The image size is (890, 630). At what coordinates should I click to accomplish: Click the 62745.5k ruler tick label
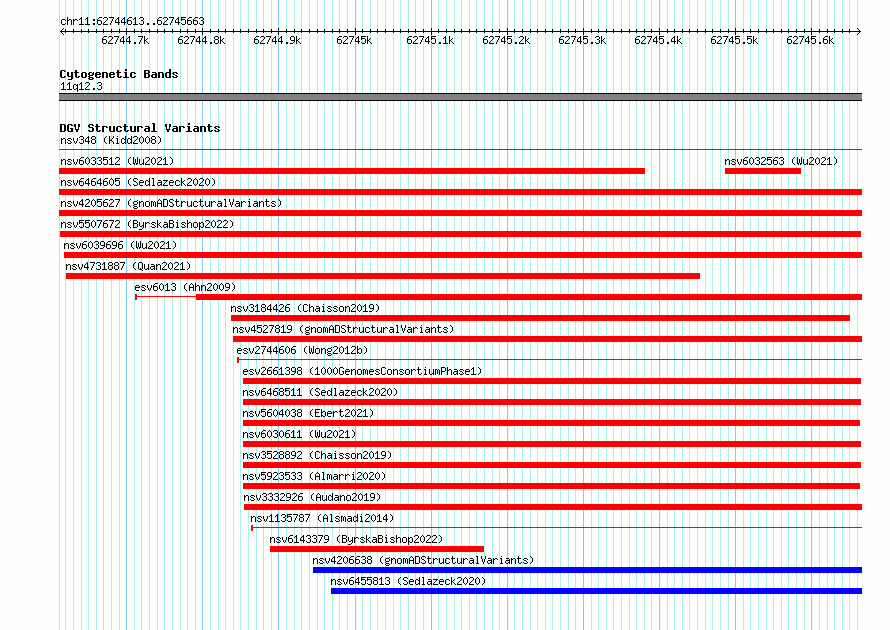pyautogui.click(x=734, y=40)
